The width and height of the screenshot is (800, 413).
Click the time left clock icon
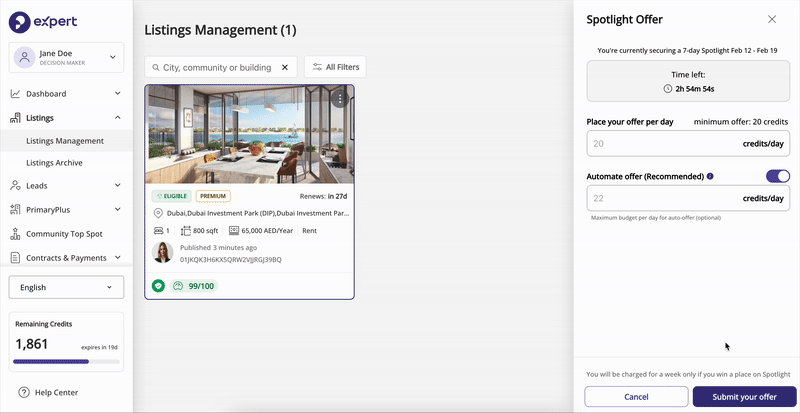tap(668, 89)
